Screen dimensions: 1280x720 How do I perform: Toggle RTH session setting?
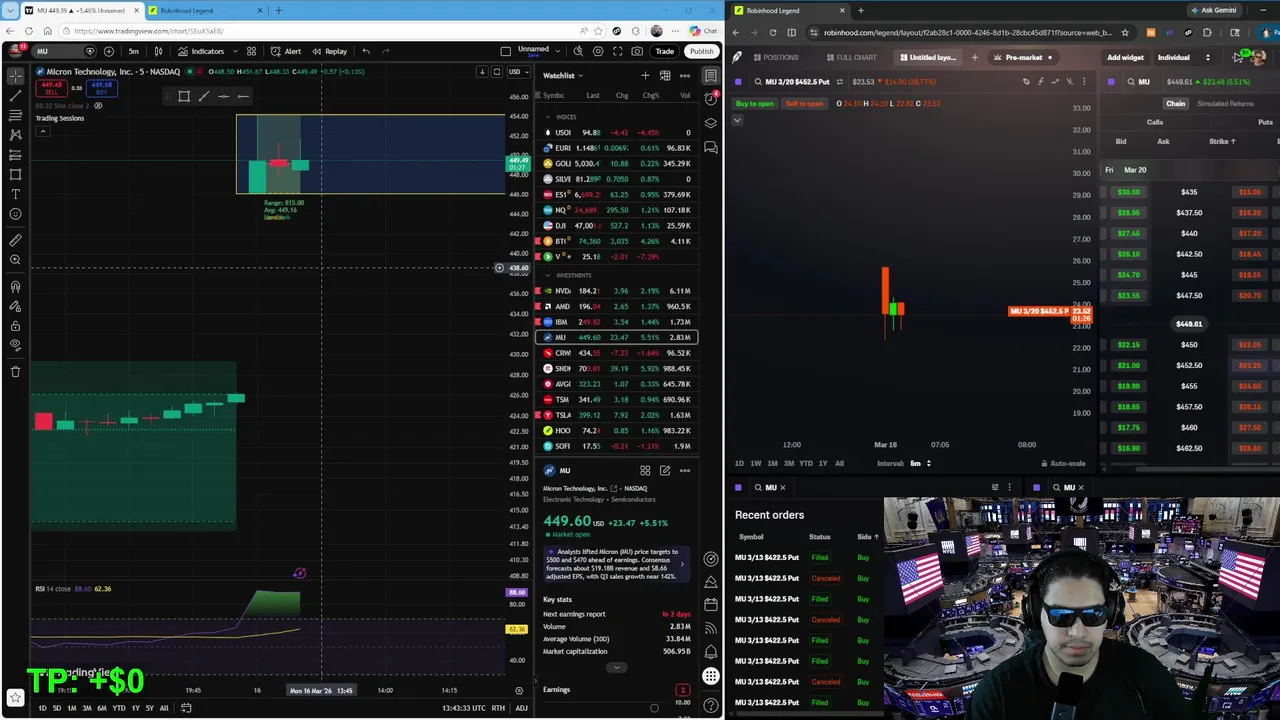click(x=498, y=708)
